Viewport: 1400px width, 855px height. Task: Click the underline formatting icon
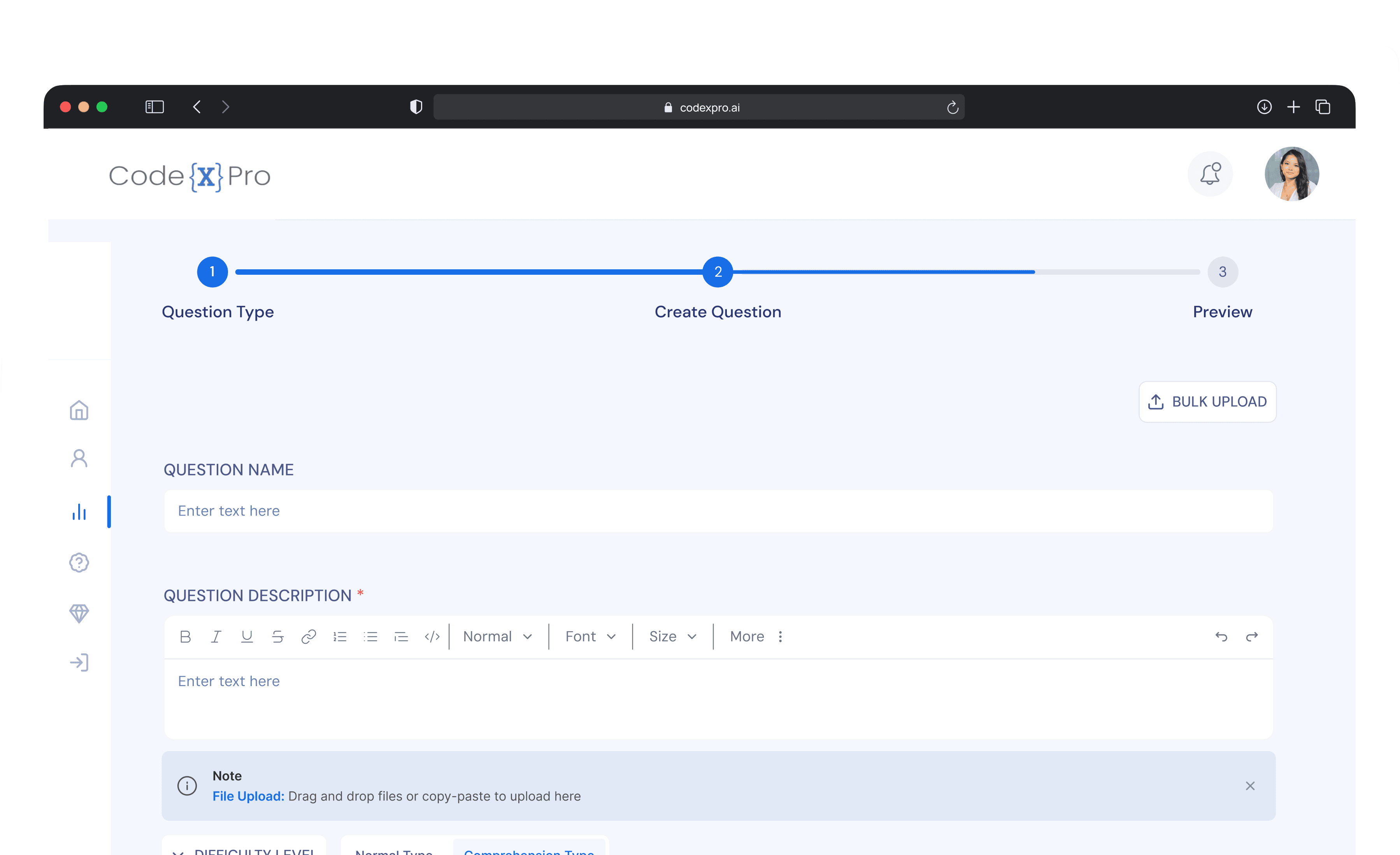(247, 636)
